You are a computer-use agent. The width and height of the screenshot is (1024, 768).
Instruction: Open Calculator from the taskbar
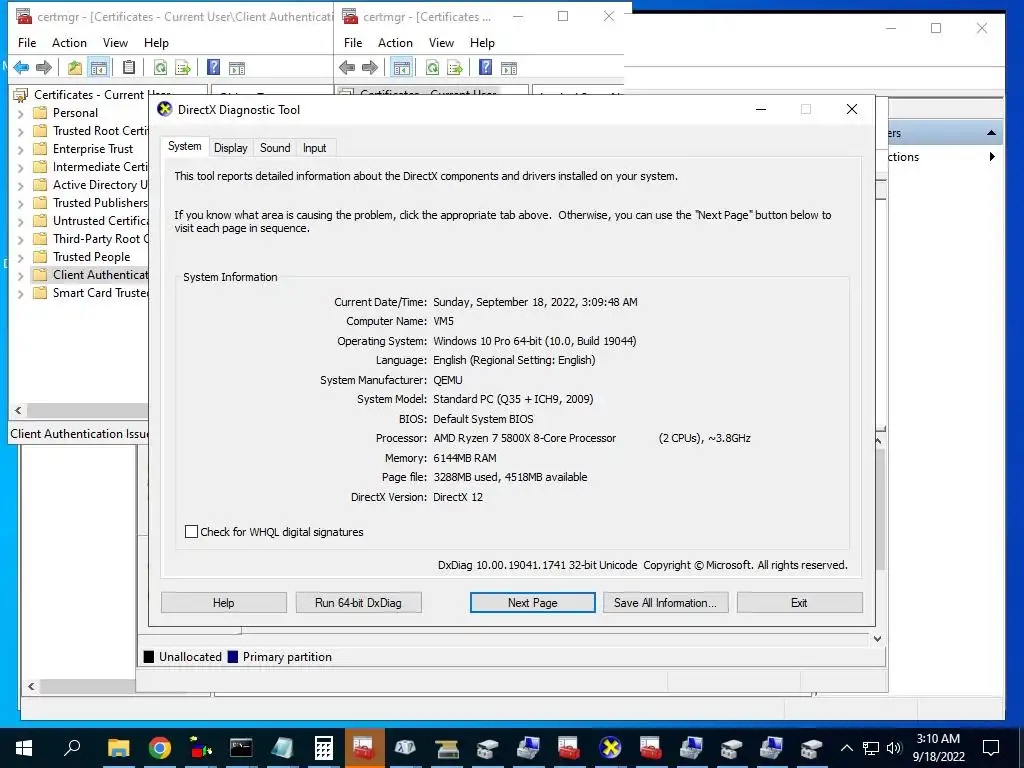323,748
